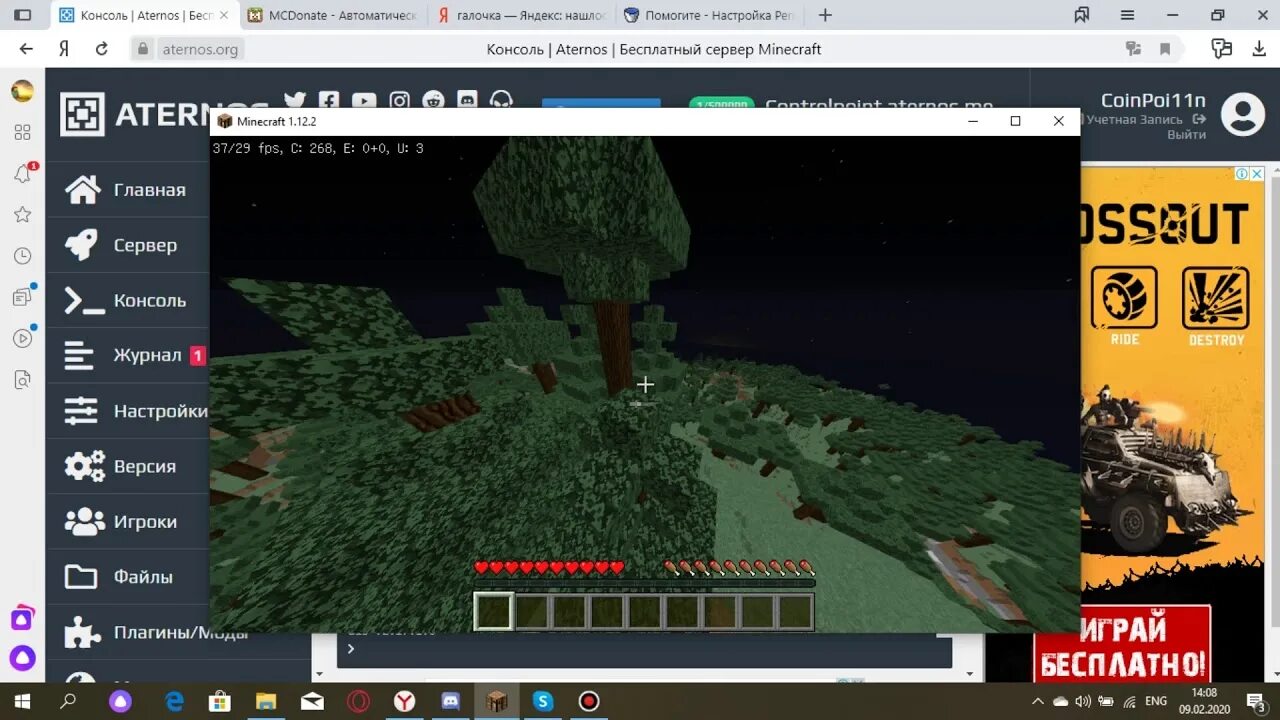Select the last Minecraft hotbar slot
This screenshot has width=1280, height=720.
795,612
